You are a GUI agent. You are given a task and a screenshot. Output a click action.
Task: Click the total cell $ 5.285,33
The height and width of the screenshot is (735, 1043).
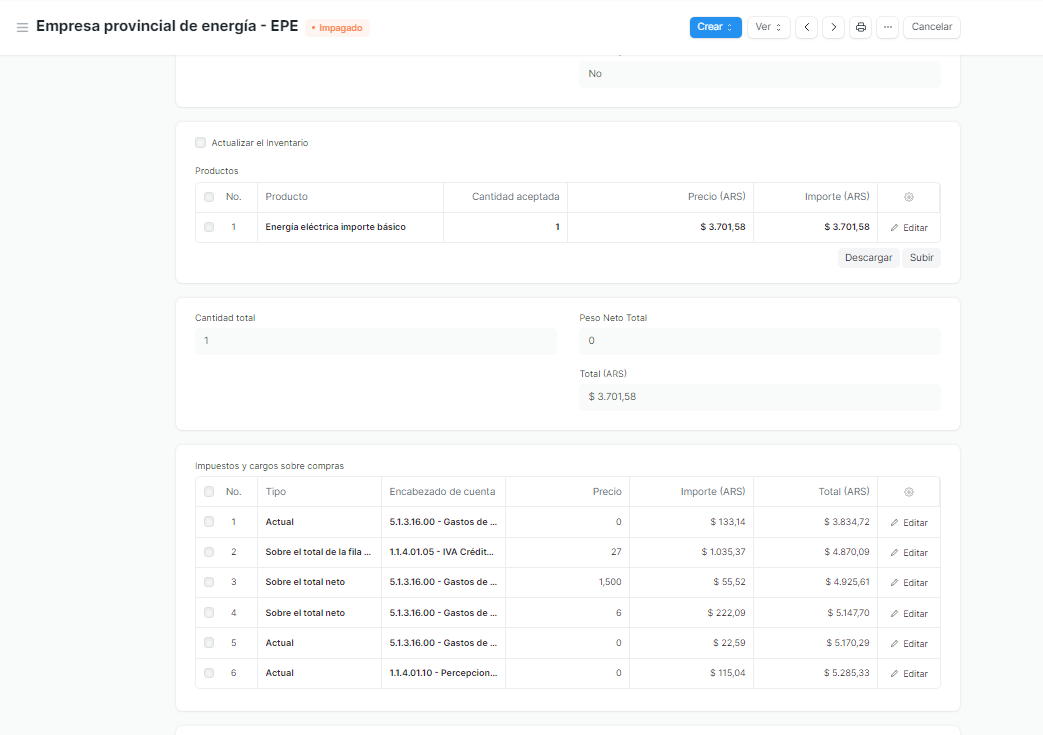pos(816,673)
